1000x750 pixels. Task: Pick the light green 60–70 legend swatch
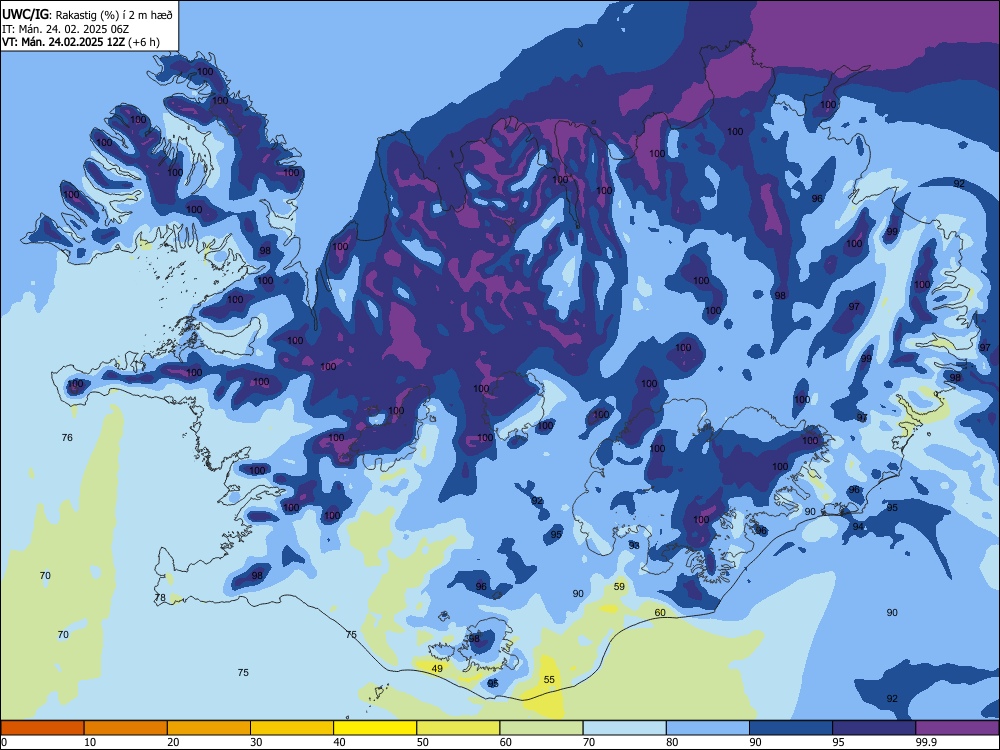coord(541,728)
